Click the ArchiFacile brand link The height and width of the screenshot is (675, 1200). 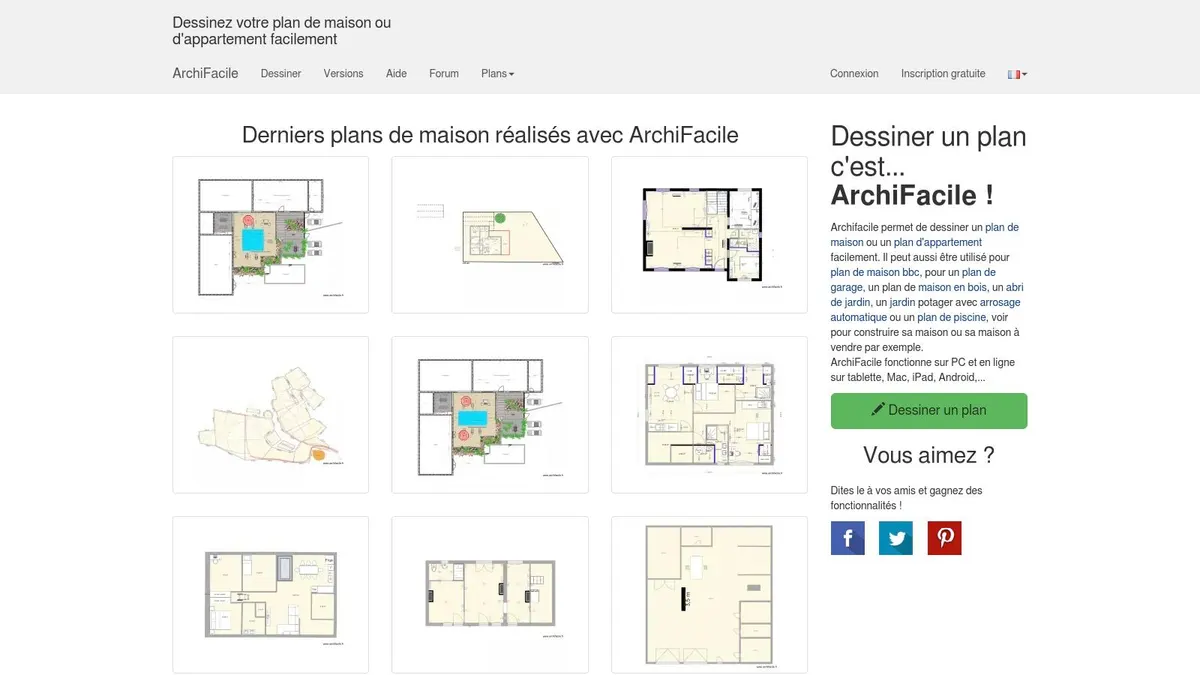[205, 73]
